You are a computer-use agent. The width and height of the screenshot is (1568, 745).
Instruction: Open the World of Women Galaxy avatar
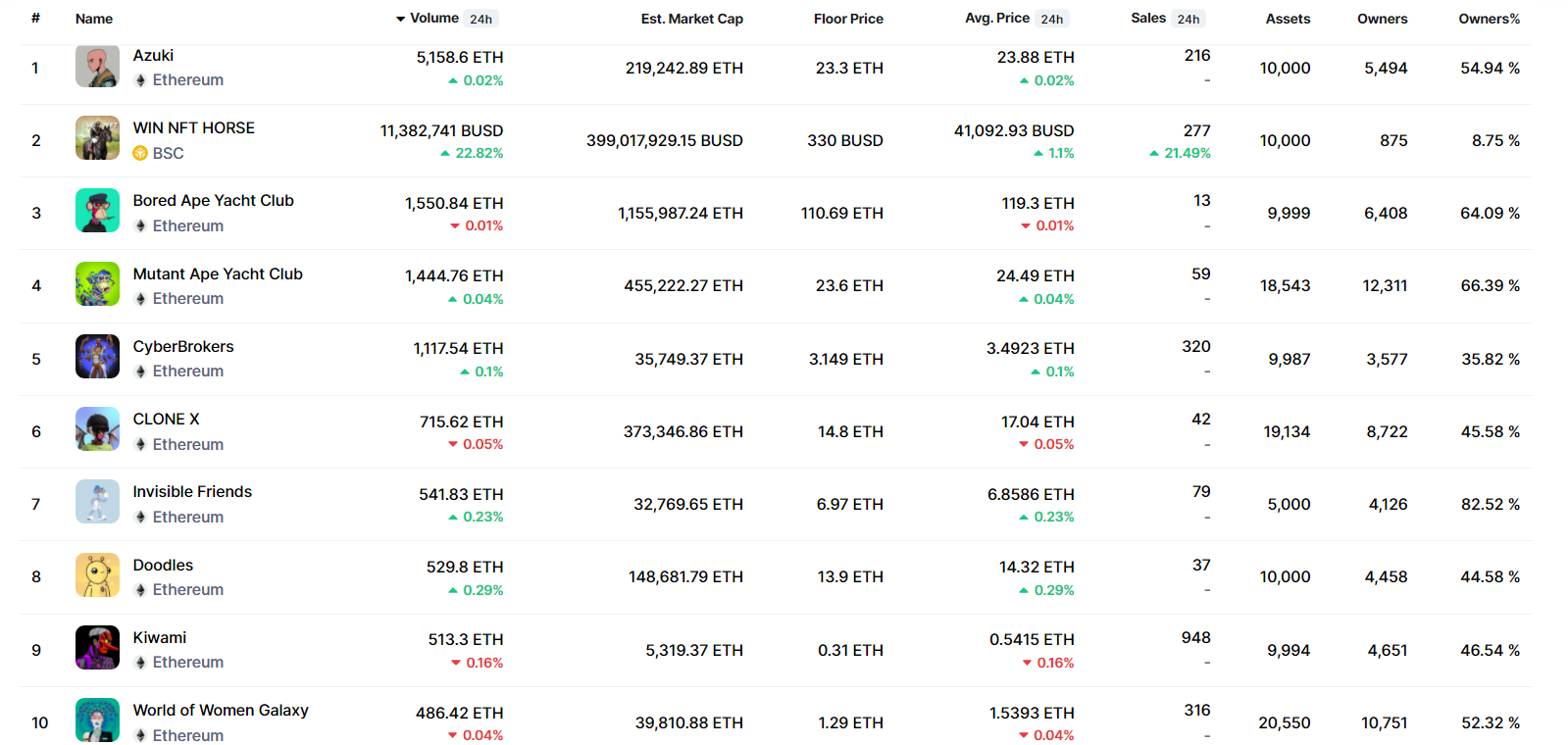[x=97, y=720]
